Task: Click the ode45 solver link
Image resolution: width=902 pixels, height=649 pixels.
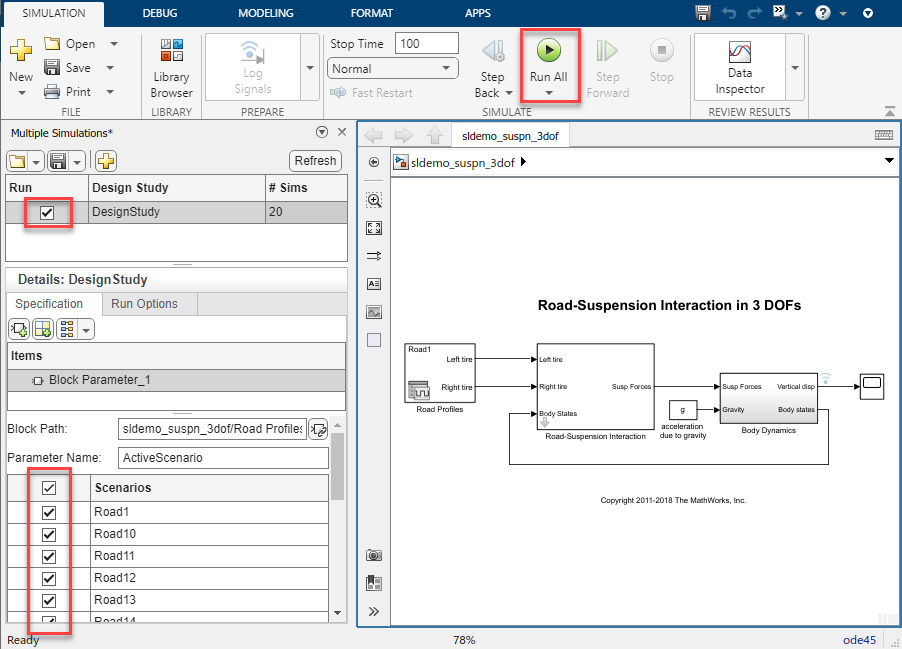Action: pos(861,640)
